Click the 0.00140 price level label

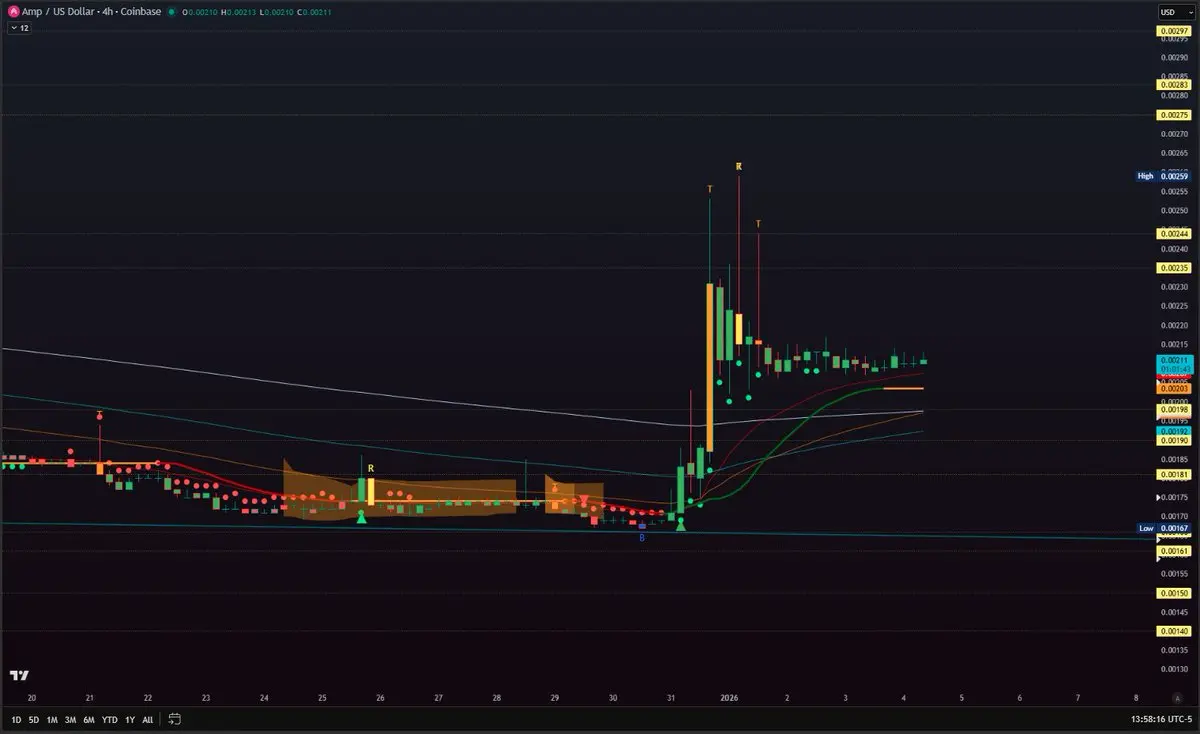point(1173,631)
